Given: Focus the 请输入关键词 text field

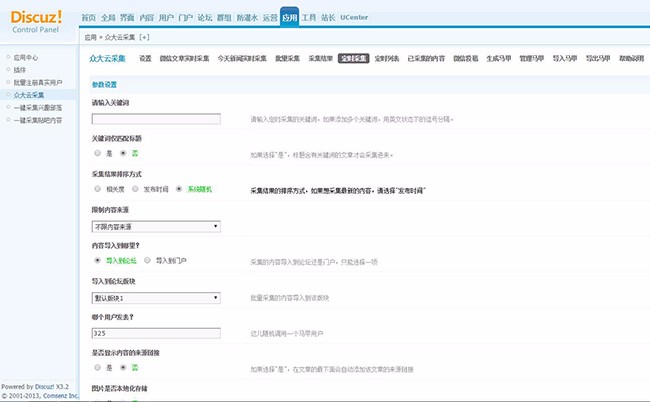Looking at the screenshot, I should point(156,119).
